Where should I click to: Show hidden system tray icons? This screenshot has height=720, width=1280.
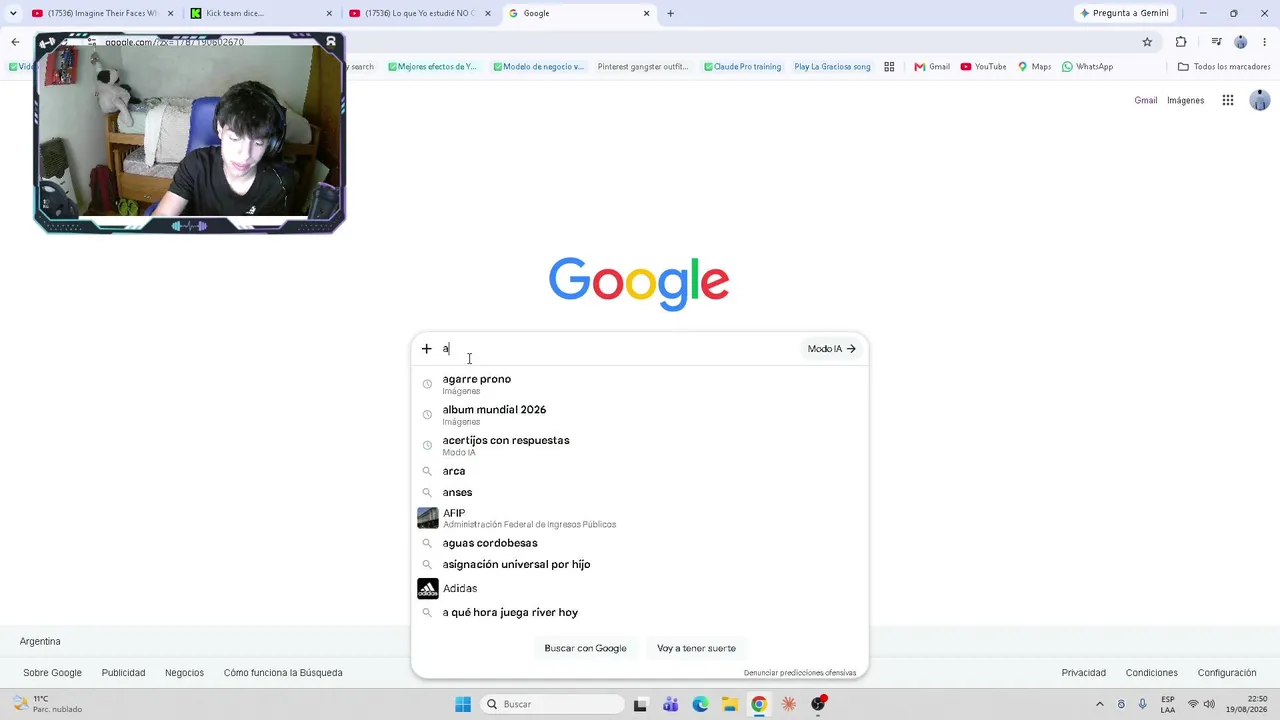click(x=1100, y=704)
